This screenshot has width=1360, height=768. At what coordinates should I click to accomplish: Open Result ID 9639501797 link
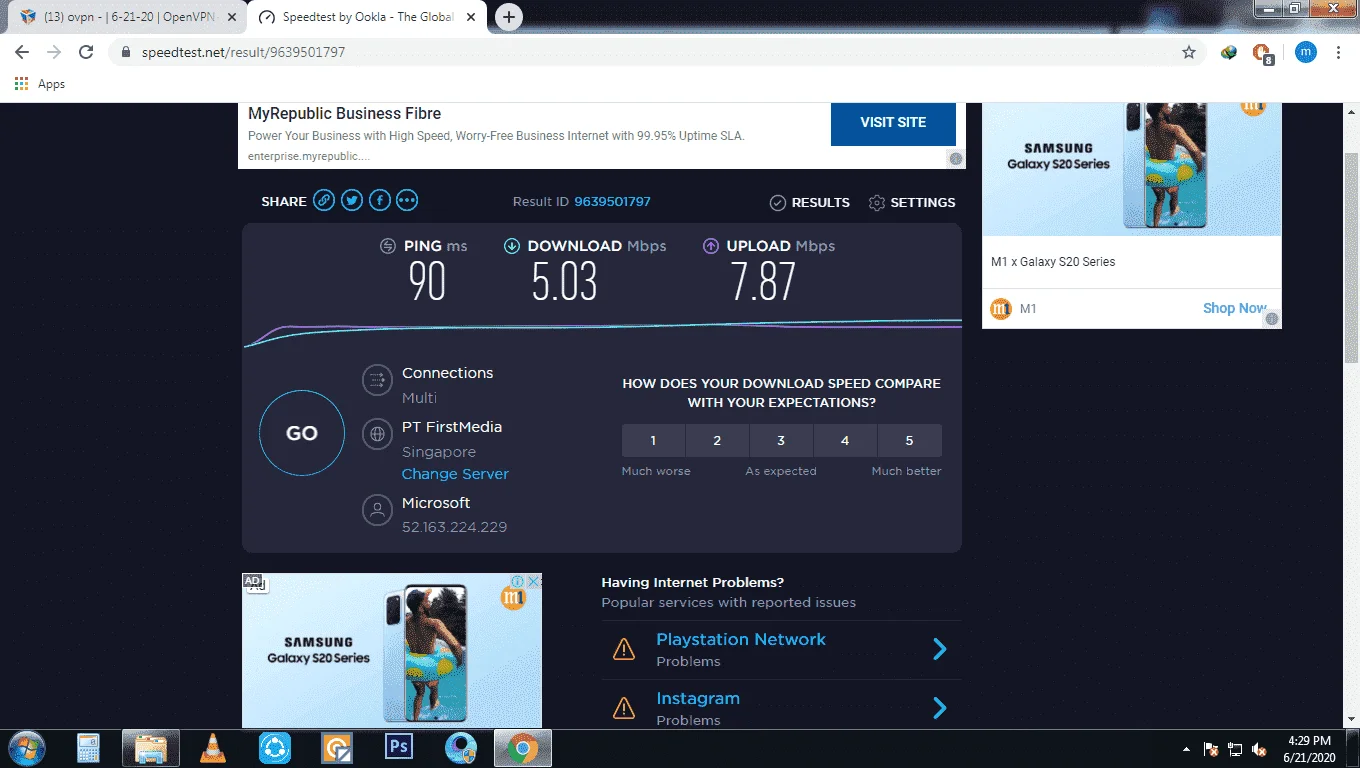[612, 202]
